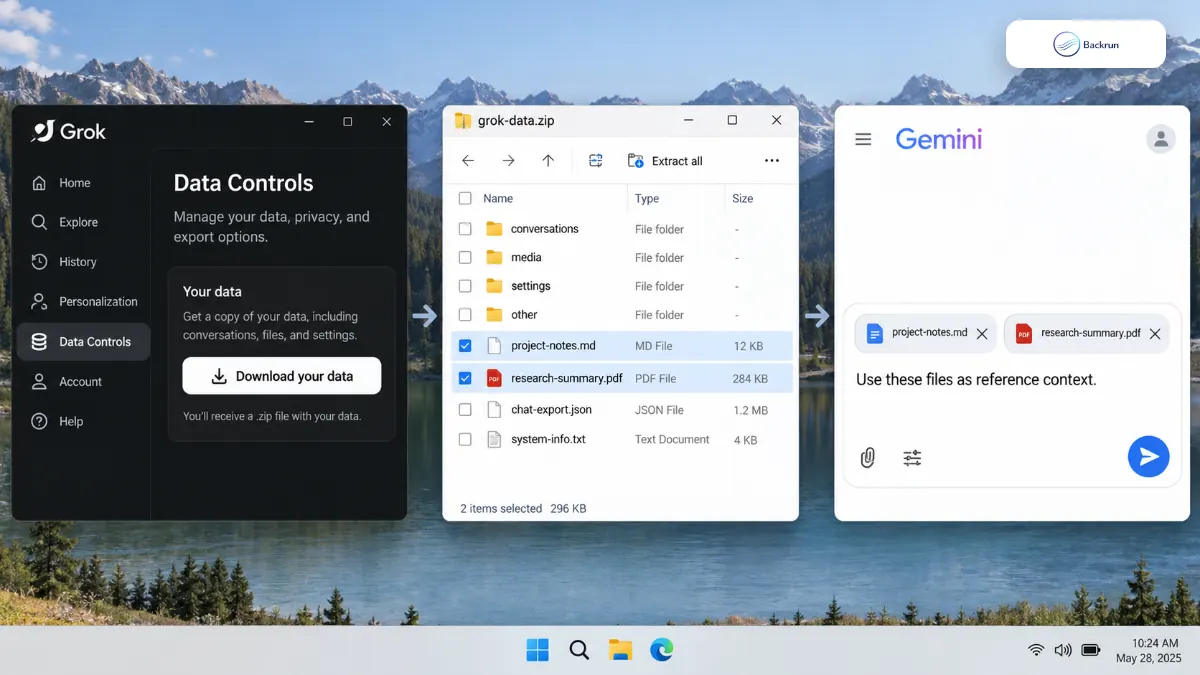Screen dimensions: 1200x675
Task: Click the research-summary.pdf file icon
Action: (x=494, y=378)
